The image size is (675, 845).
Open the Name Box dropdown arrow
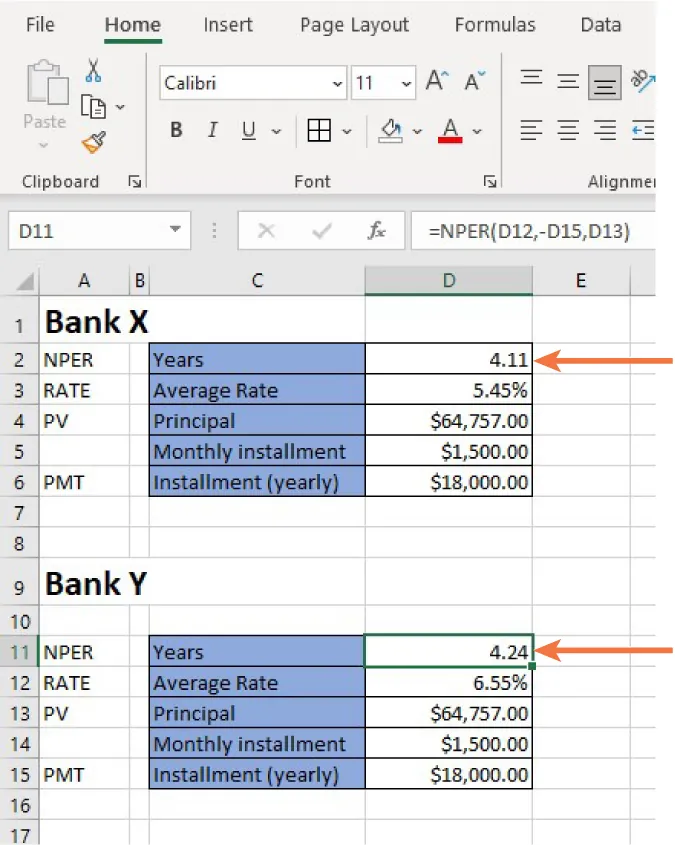tap(176, 231)
